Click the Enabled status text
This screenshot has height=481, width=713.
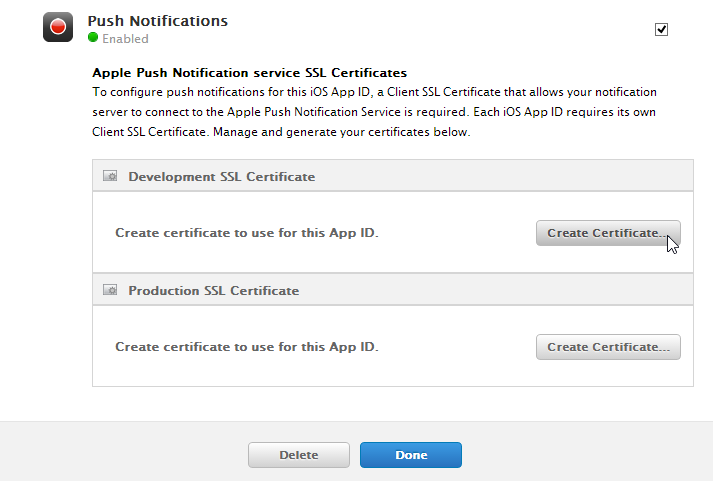pyautogui.click(x=126, y=39)
